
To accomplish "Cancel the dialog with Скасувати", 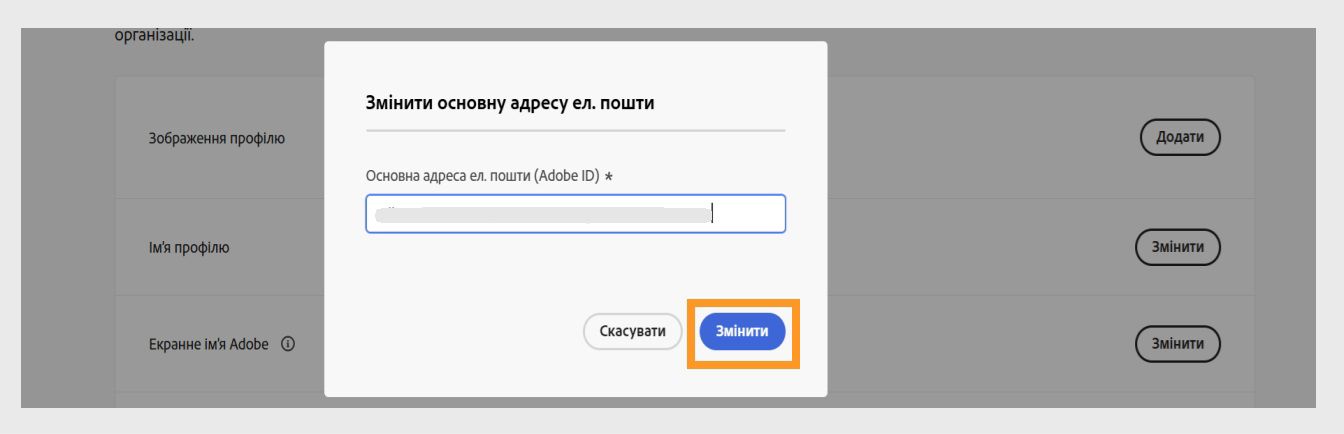I will 632,331.
